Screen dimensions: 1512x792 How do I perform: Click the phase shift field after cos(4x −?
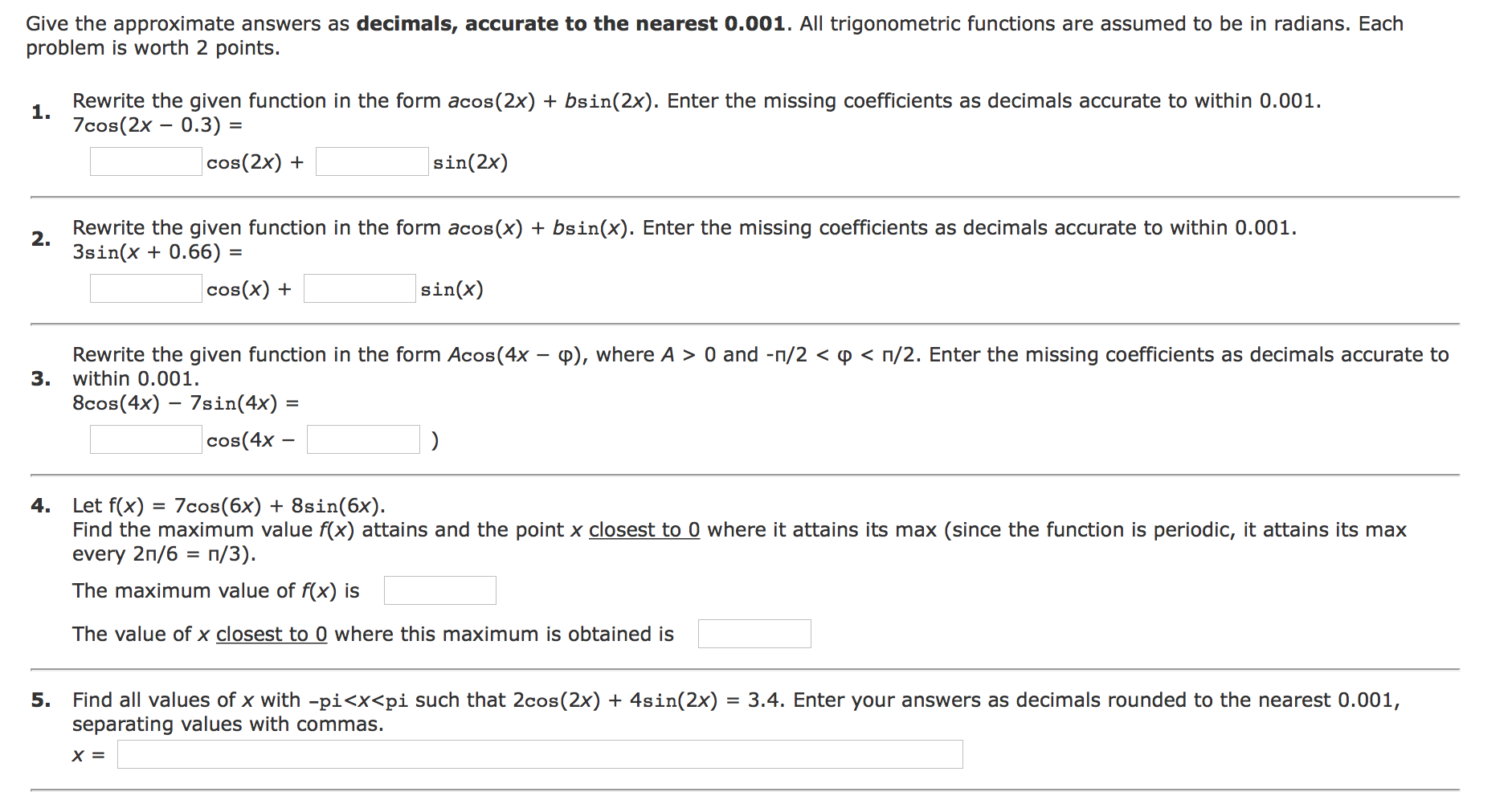[x=363, y=439]
